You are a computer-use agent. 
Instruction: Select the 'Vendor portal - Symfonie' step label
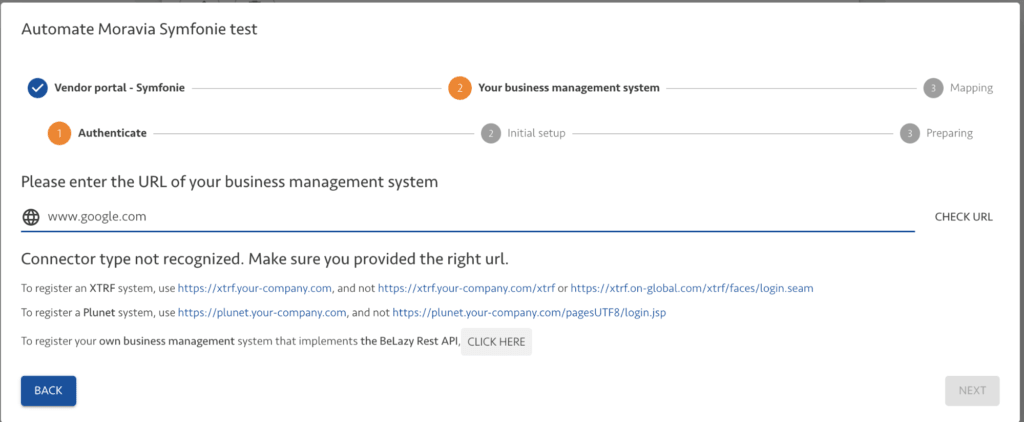tap(119, 88)
